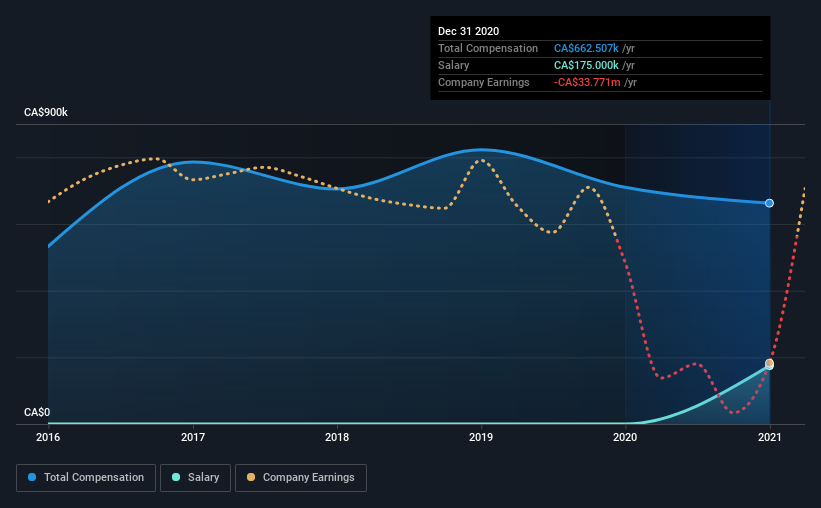Click the 2017 x-axis label

(x=193, y=437)
